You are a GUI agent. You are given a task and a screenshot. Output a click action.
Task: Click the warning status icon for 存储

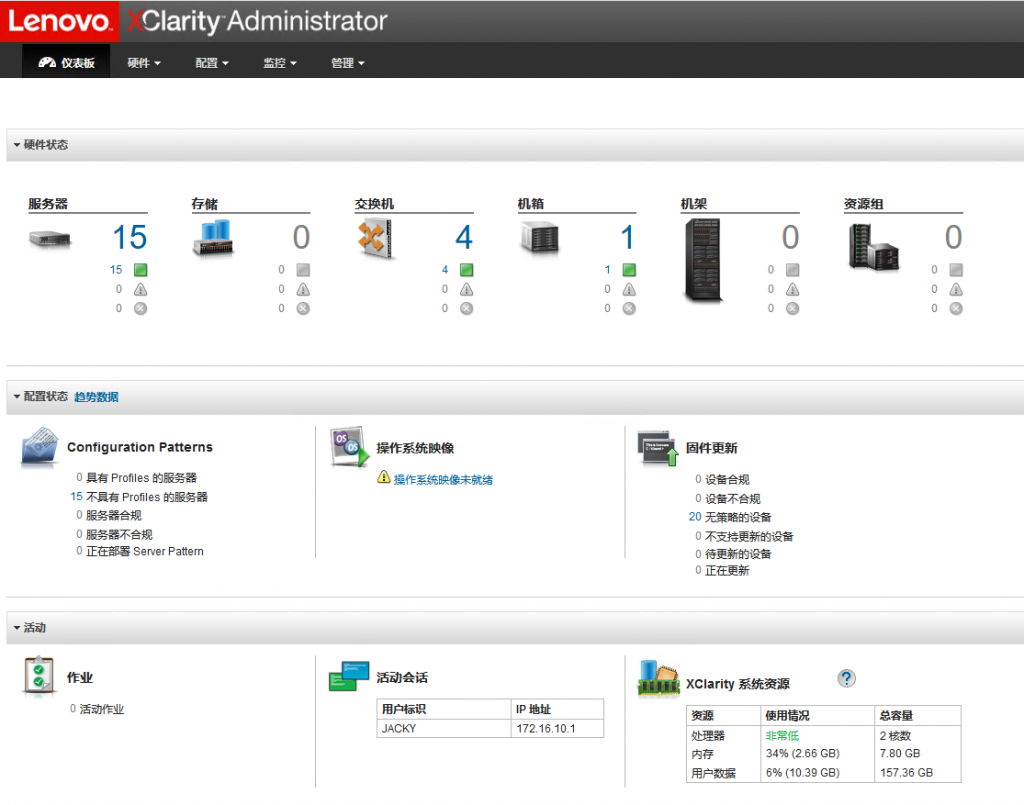tap(303, 289)
